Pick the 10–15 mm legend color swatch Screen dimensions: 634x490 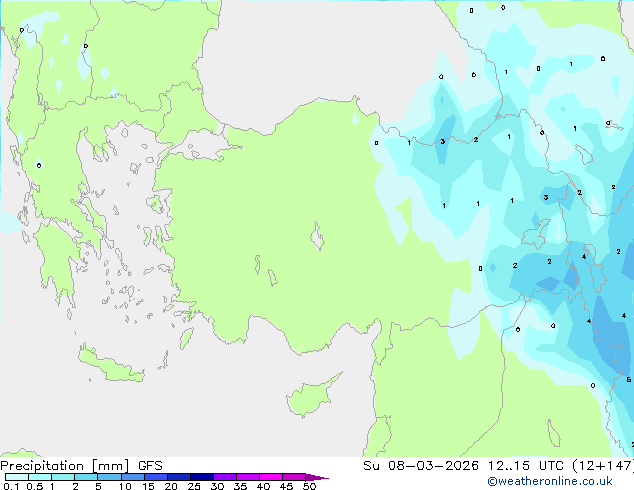[132, 477]
